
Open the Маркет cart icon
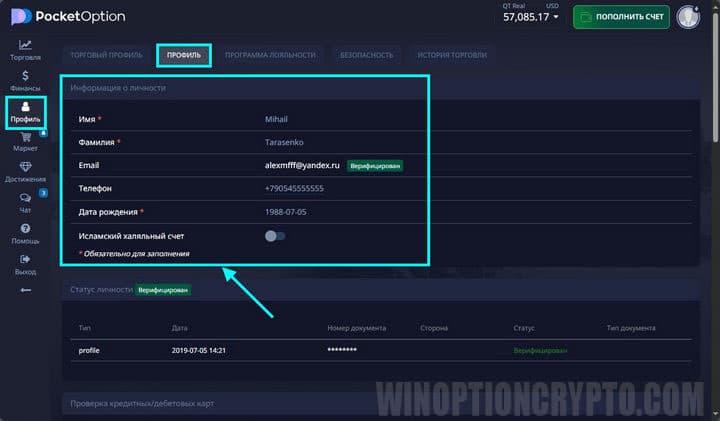coord(25,138)
